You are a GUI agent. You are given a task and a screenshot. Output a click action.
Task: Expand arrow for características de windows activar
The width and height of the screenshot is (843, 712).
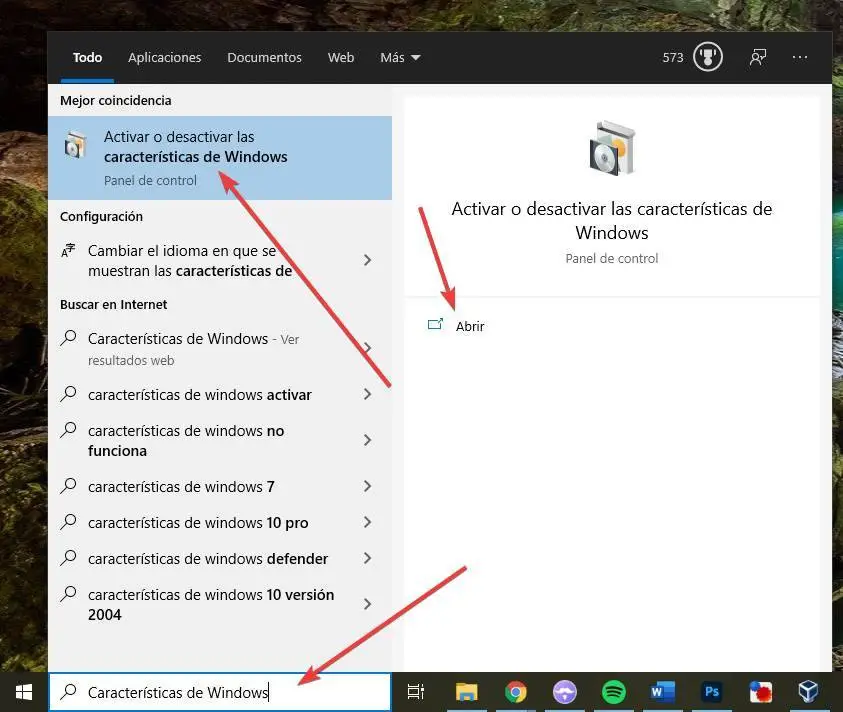[x=367, y=394]
